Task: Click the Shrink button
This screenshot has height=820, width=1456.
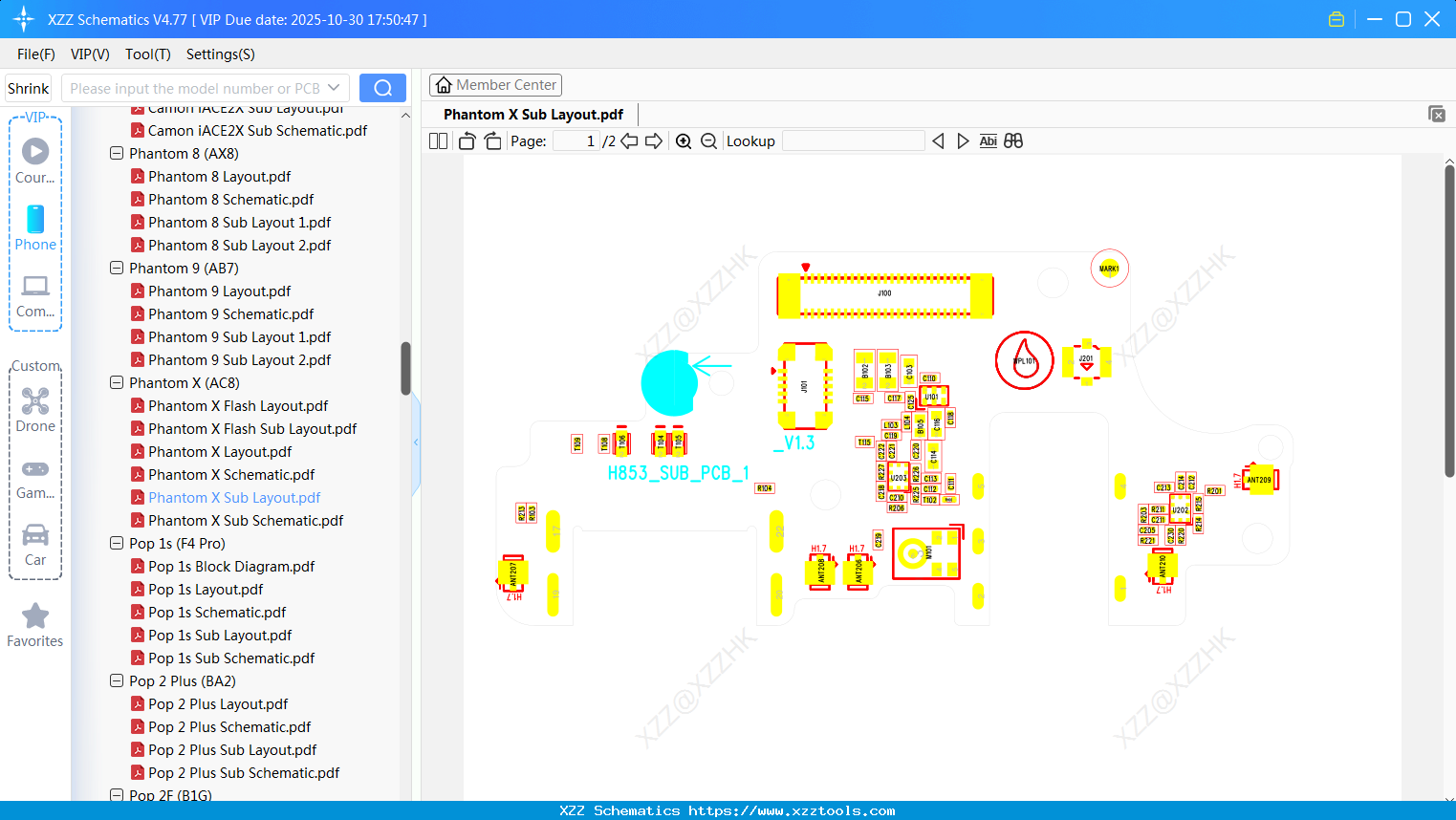Action: click(28, 88)
